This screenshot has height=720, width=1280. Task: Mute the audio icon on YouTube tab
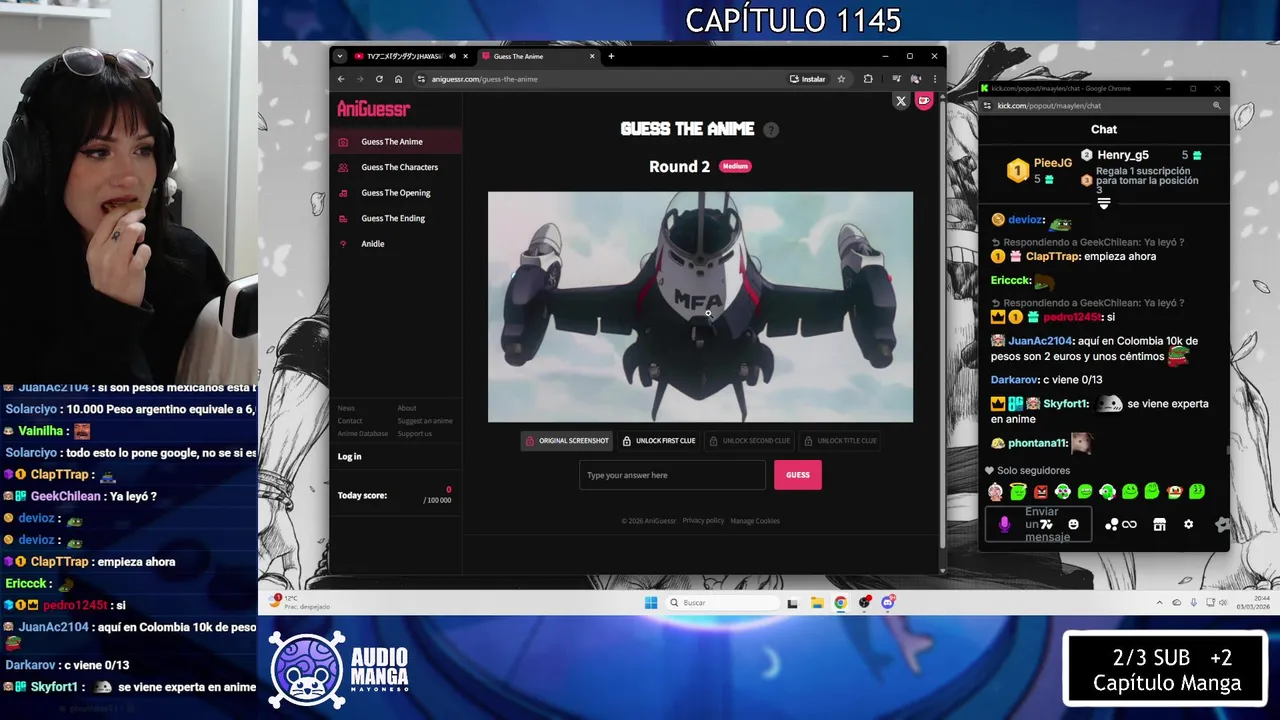pyautogui.click(x=453, y=56)
